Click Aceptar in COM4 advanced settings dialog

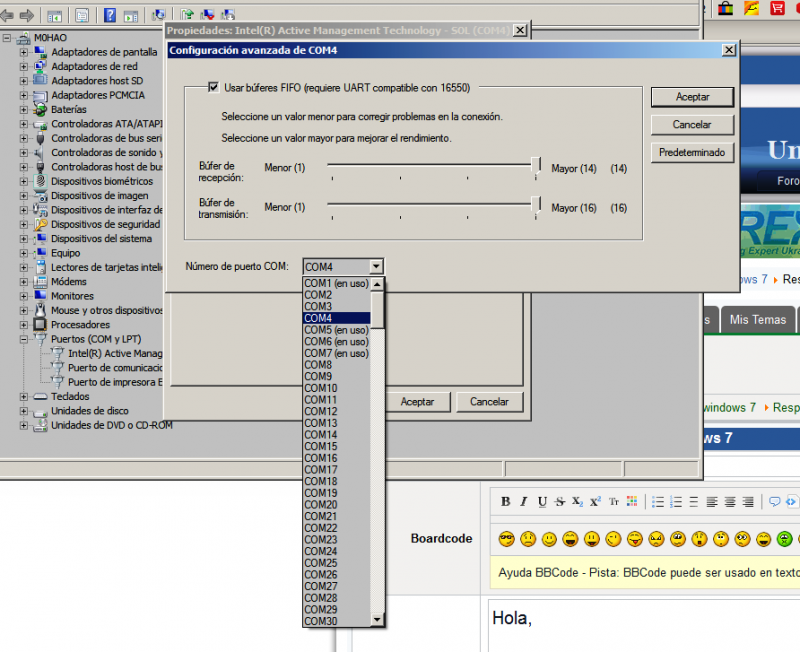pyautogui.click(x=692, y=97)
